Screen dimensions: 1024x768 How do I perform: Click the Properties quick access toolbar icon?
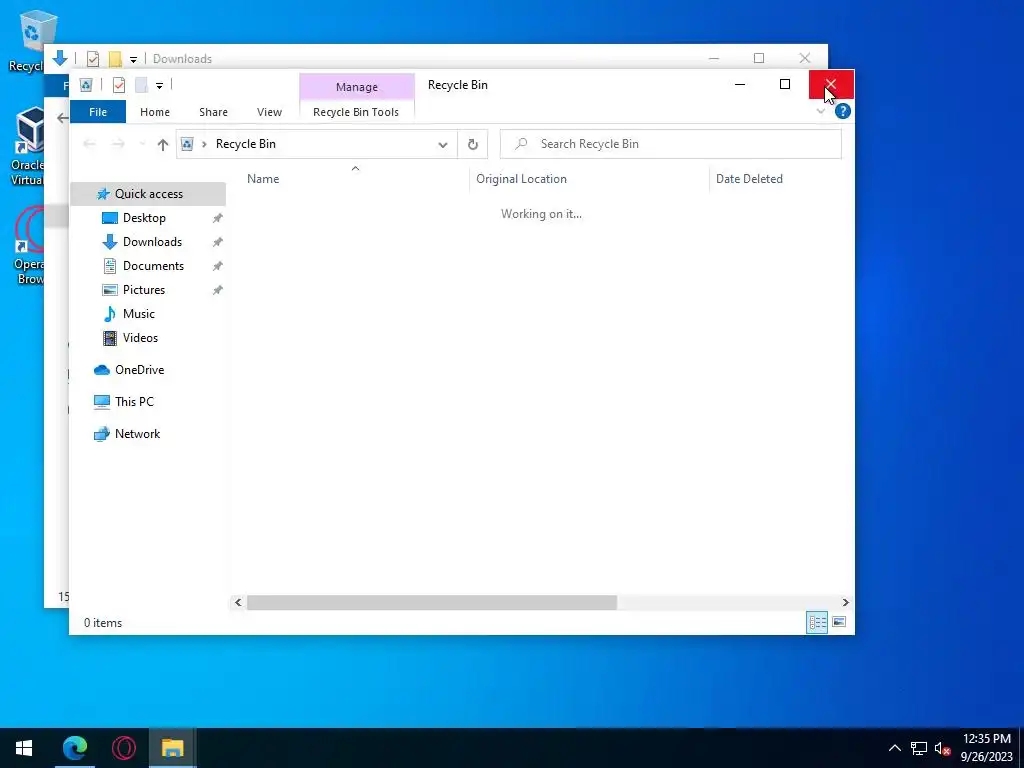point(119,85)
